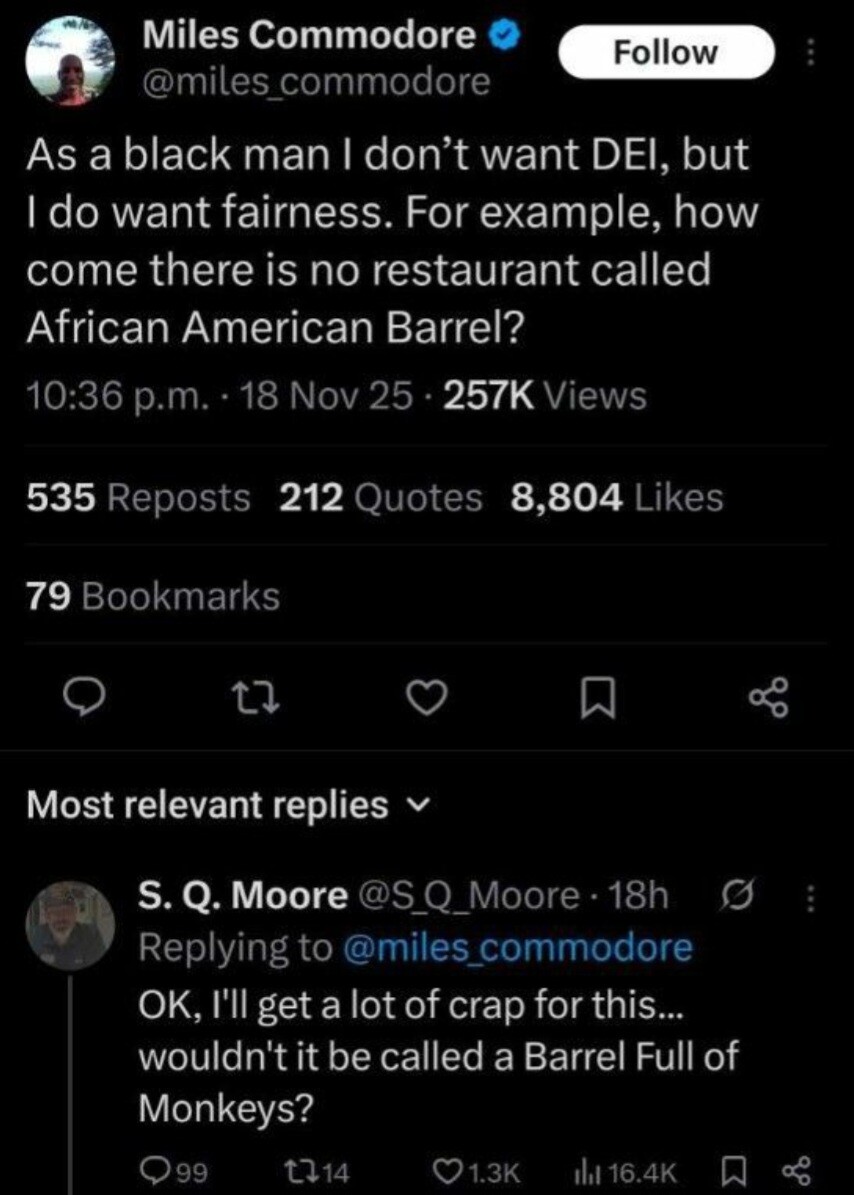Image resolution: width=854 pixels, height=1195 pixels.
Task: Click the Follow button
Action: tap(665, 52)
